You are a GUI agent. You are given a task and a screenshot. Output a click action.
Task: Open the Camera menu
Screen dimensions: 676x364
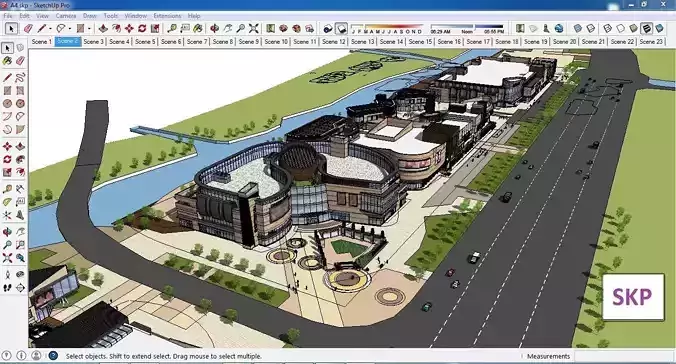[x=66, y=16]
